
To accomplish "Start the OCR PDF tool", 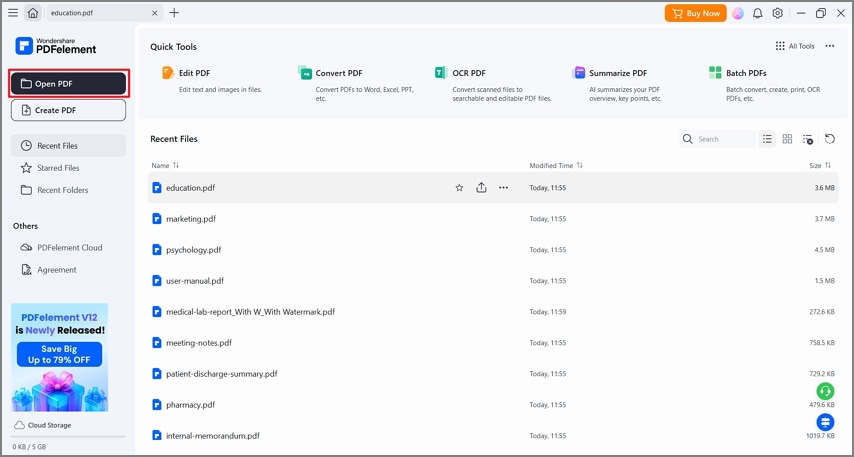I will (468, 73).
